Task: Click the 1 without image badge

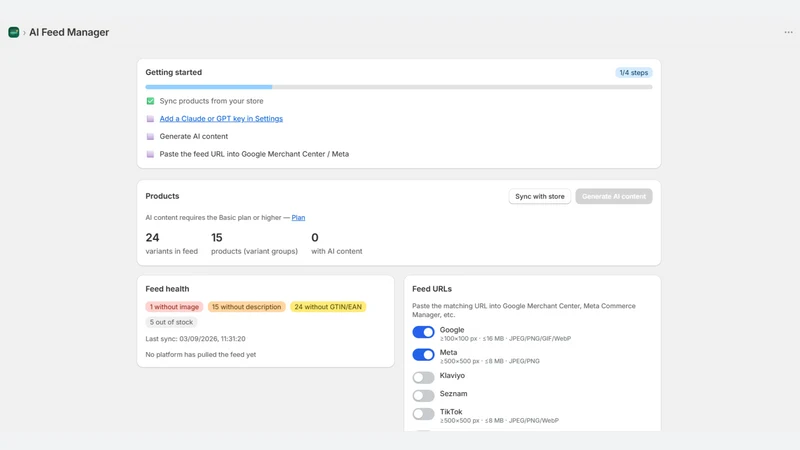Action: (x=174, y=307)
